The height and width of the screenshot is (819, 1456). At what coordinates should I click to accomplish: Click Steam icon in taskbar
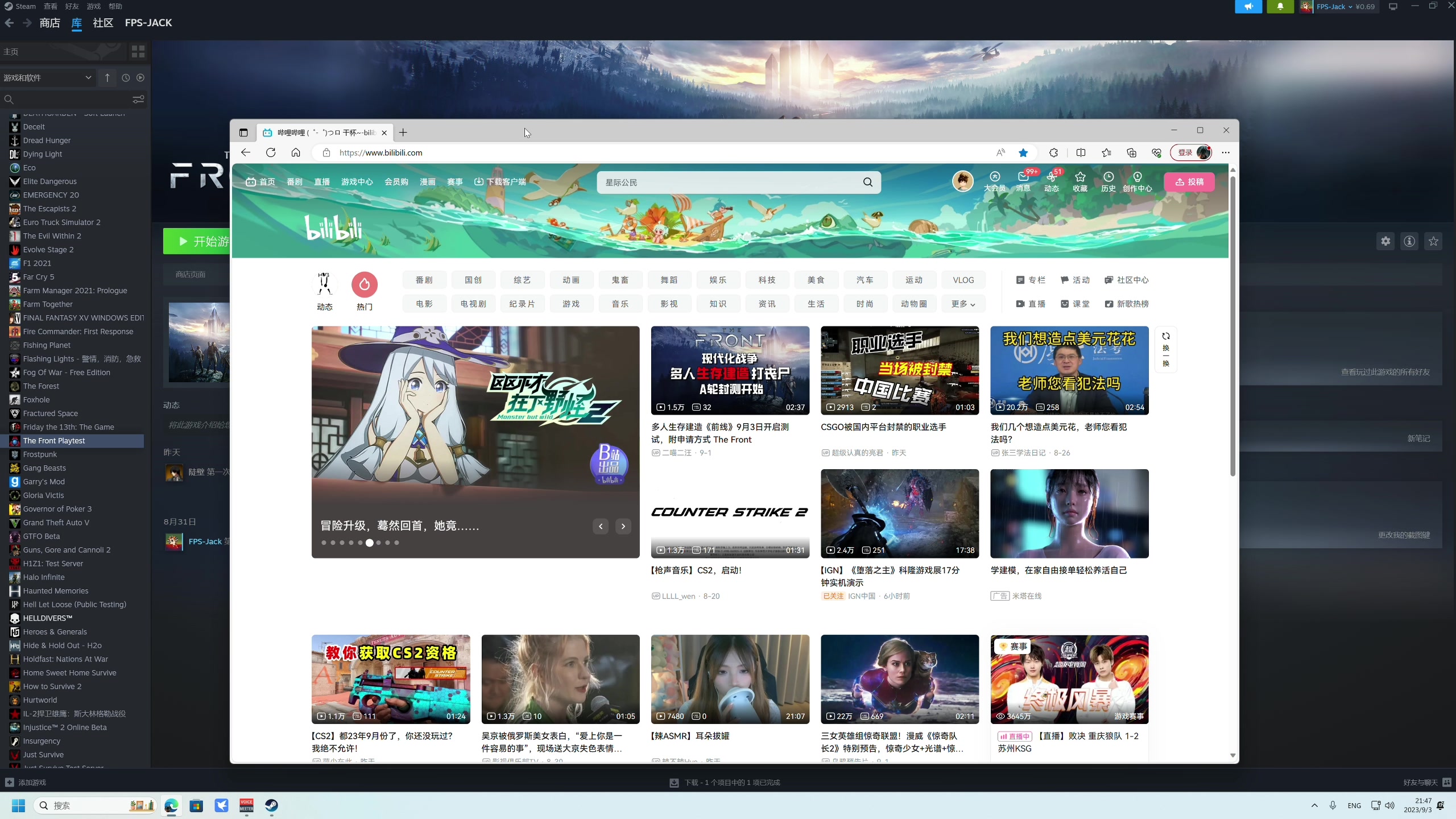(271, 805)
